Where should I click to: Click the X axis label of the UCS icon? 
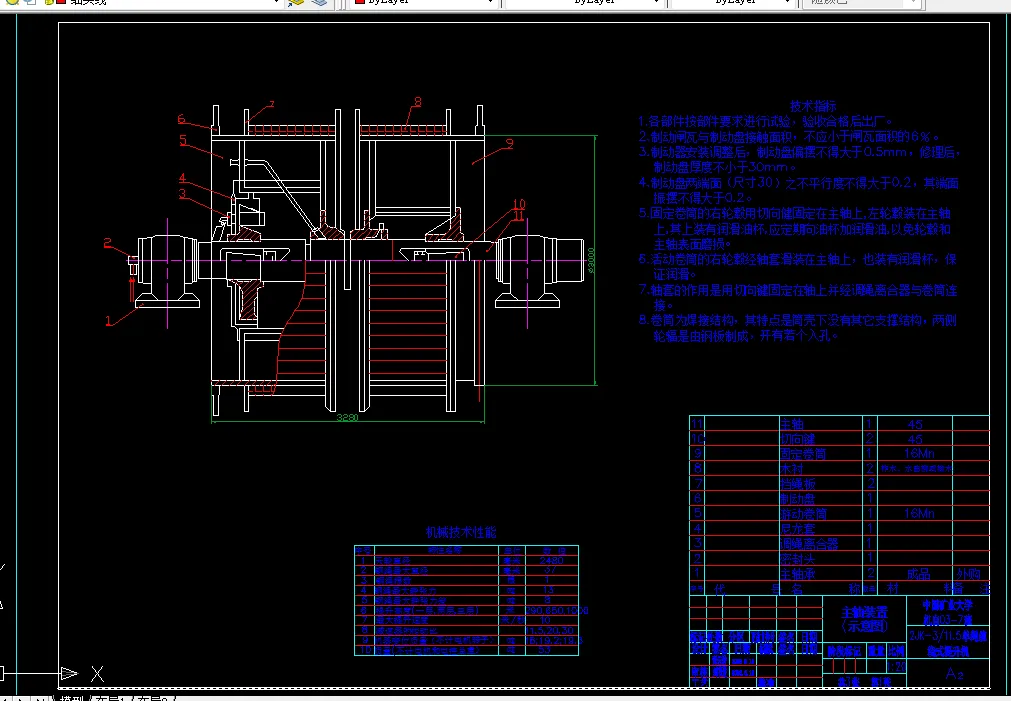(x=97, y=674)
